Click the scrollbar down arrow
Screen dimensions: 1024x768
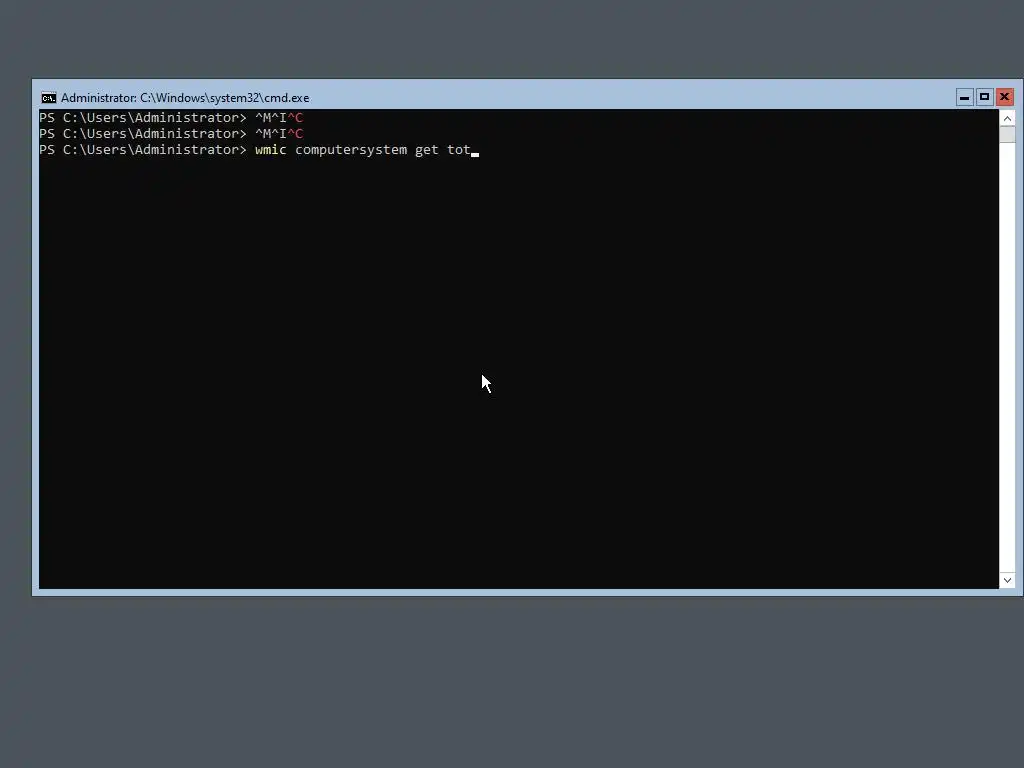(1007, 580)
